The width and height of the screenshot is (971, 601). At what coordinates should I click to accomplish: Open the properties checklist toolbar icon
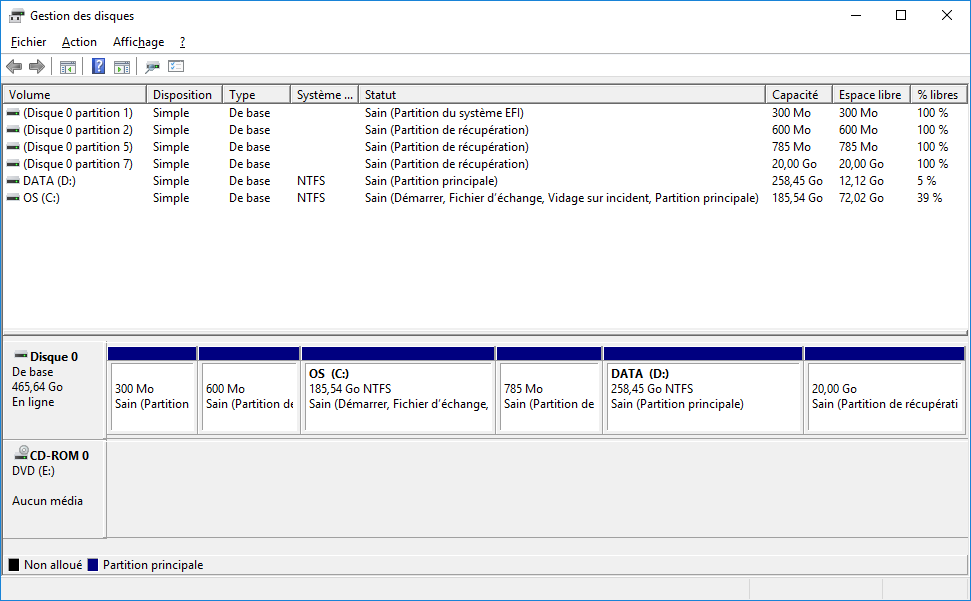(176, 66)
